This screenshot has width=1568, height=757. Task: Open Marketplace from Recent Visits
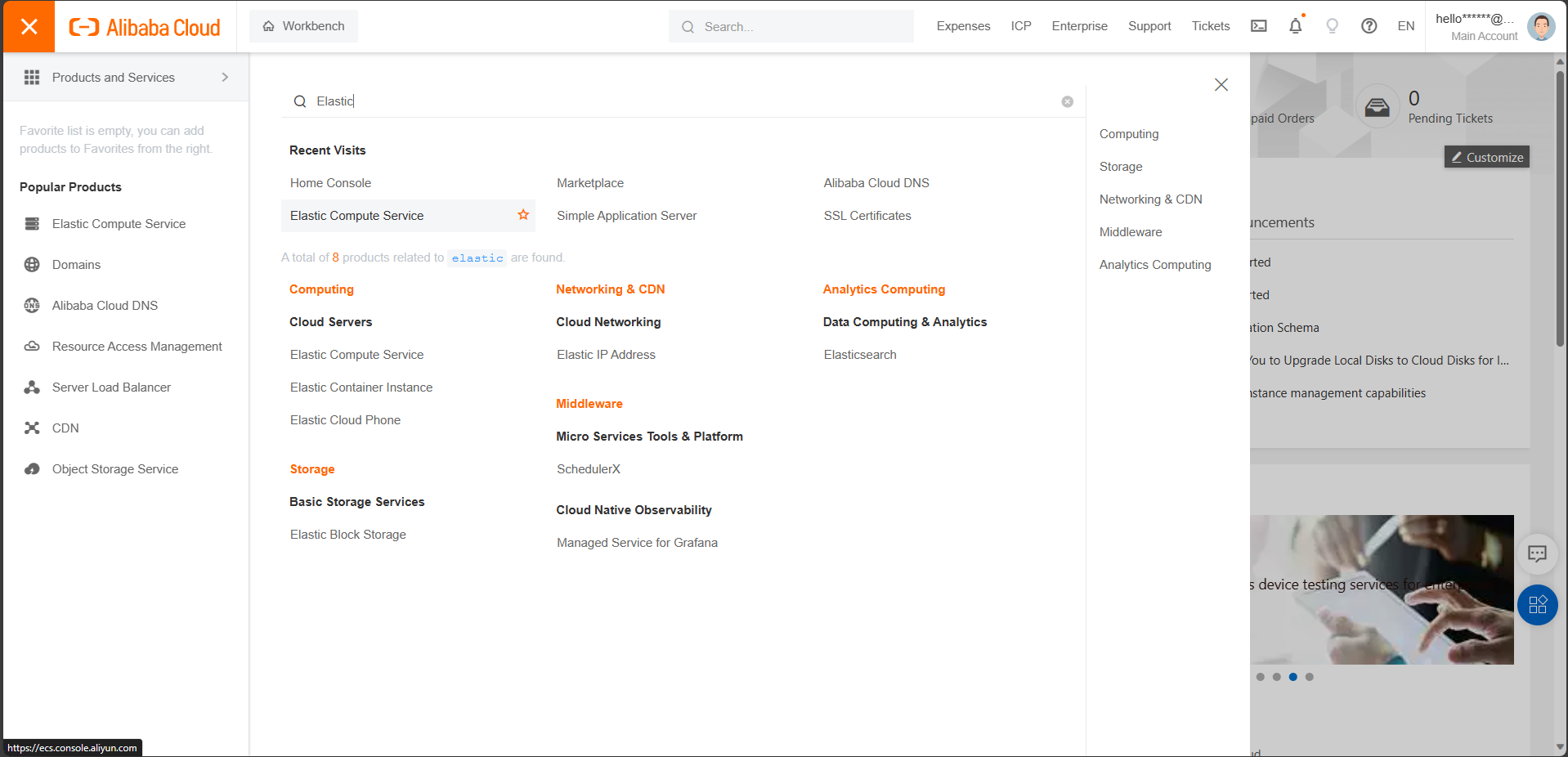click(590, 183)
